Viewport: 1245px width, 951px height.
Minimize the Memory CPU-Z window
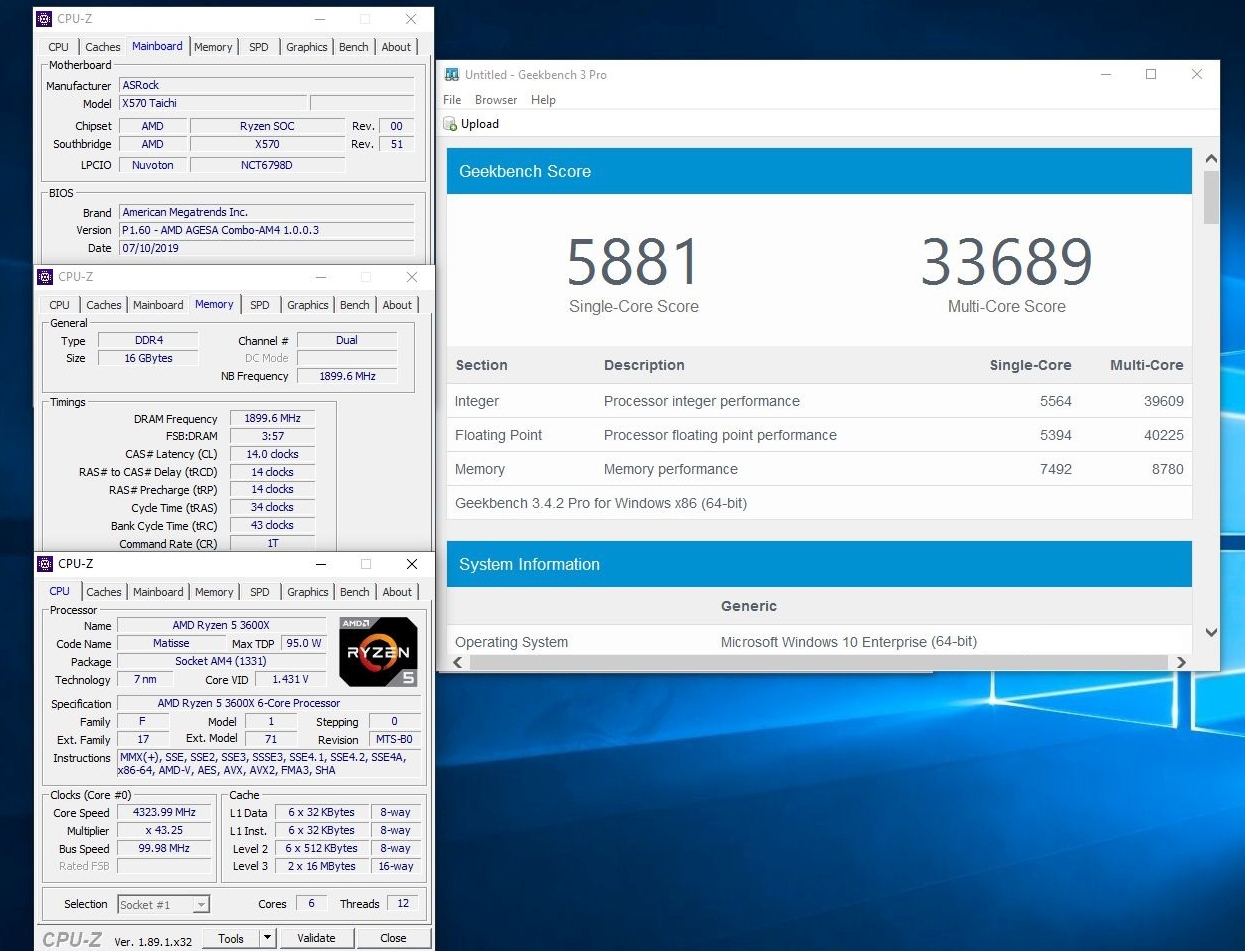[320, 277]
